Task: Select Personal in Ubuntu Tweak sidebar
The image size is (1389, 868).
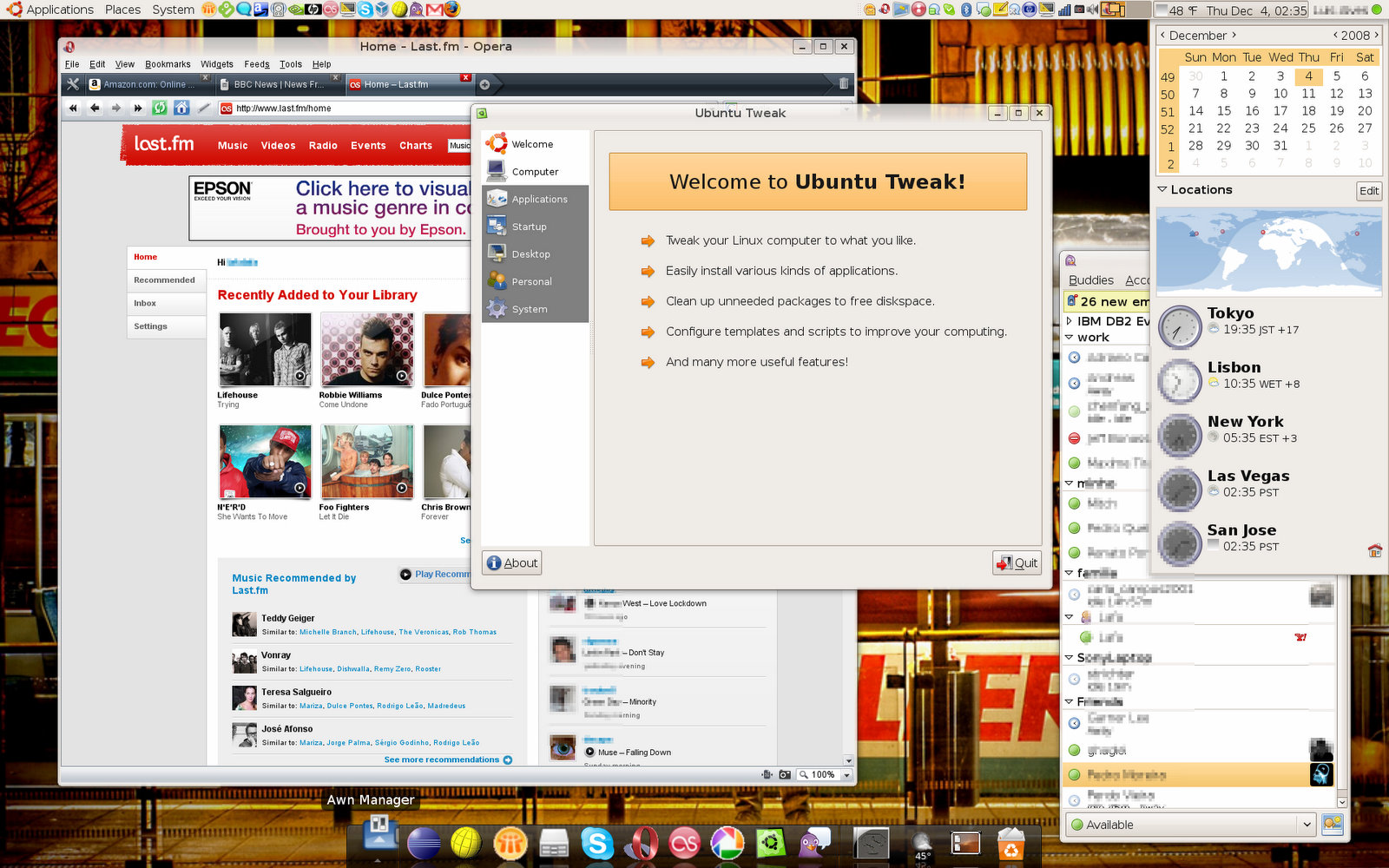Action: pyautogui.click(x=535, y=281)
